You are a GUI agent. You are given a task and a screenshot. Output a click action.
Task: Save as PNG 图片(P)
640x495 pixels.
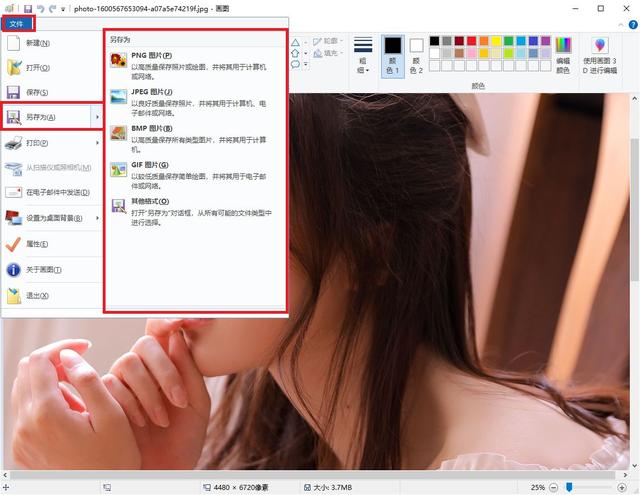195,65
